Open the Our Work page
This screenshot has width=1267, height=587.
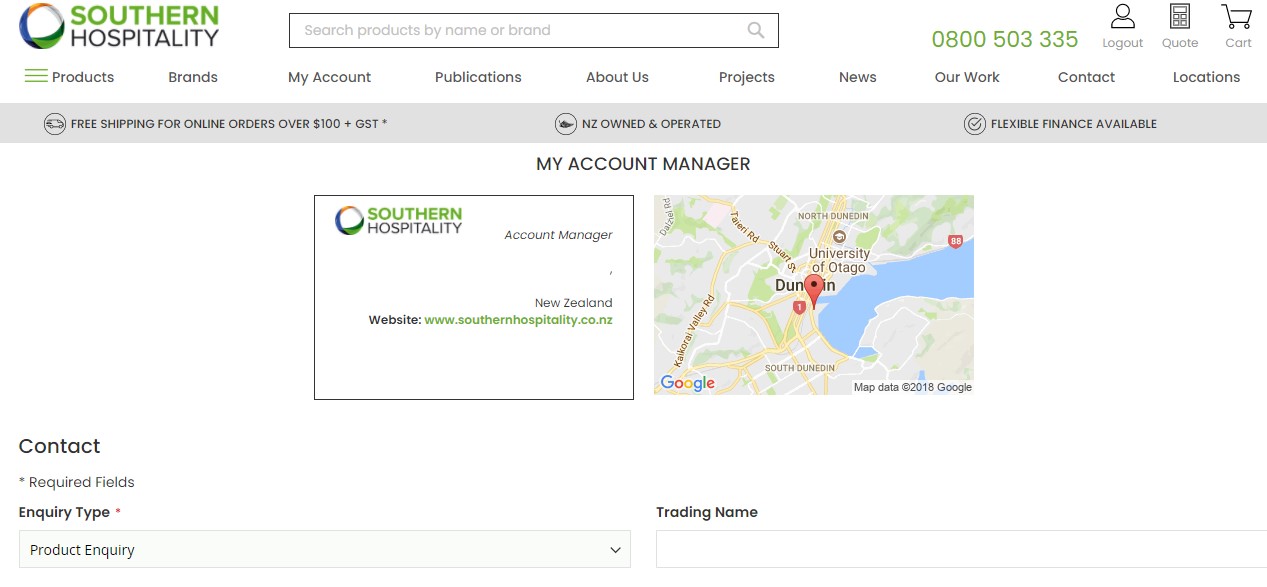pos(967,77)
